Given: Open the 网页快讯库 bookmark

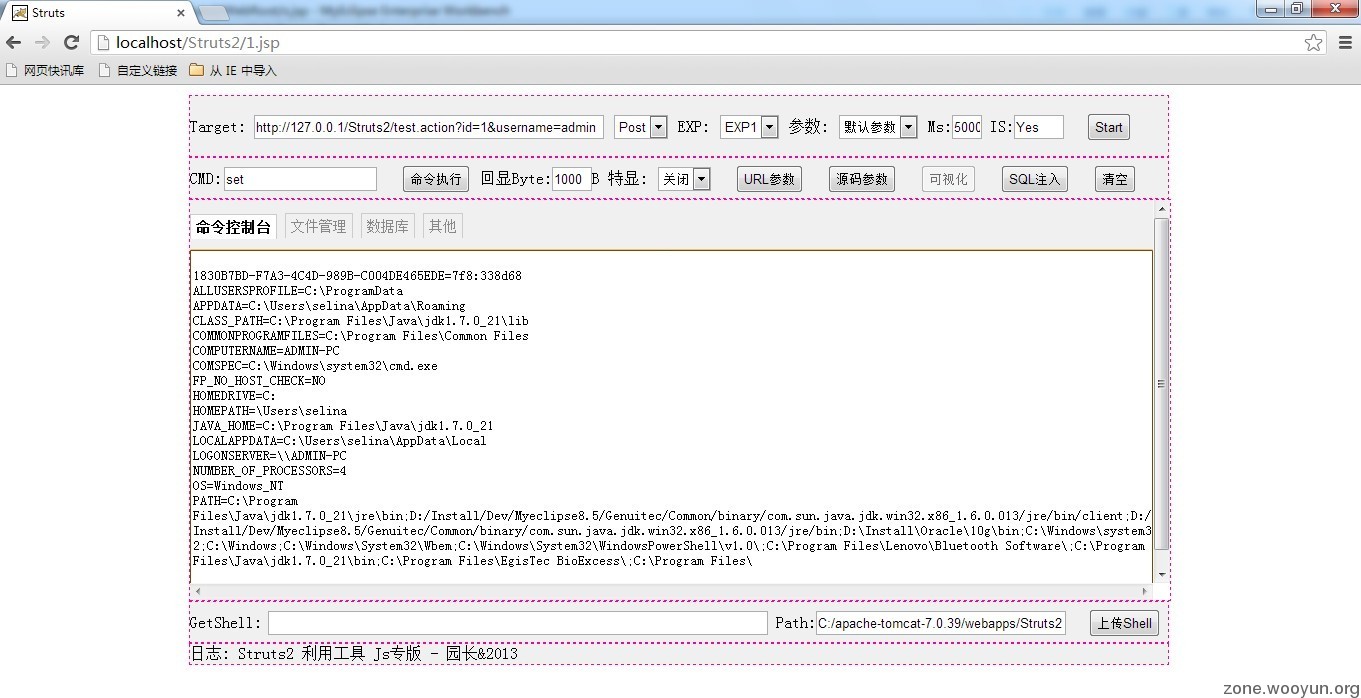Looking at the screenshot, I should coord(45,70).
